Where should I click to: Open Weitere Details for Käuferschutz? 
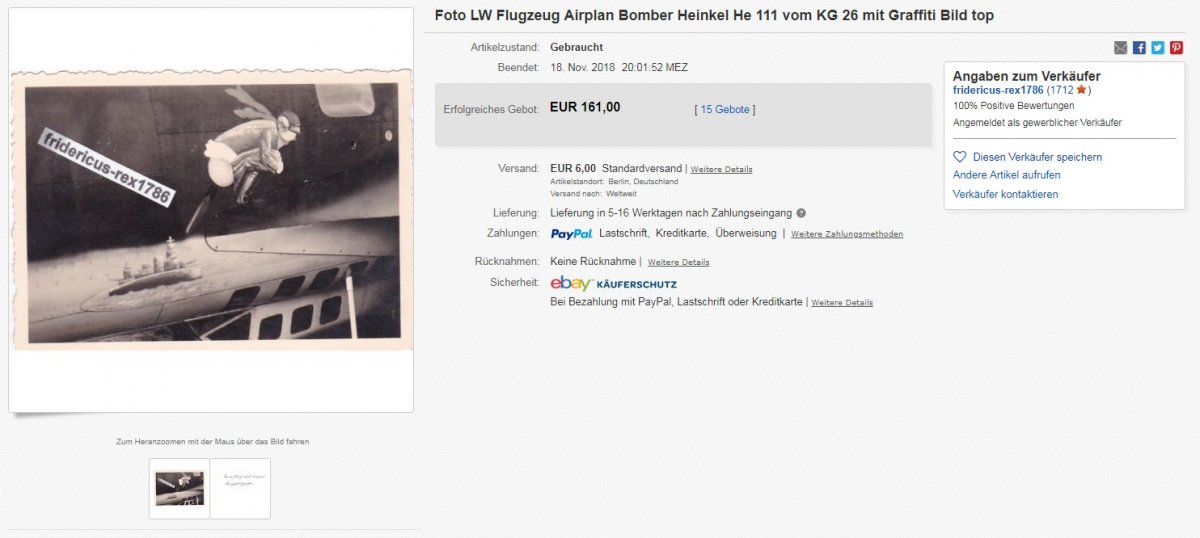(841, 302)
